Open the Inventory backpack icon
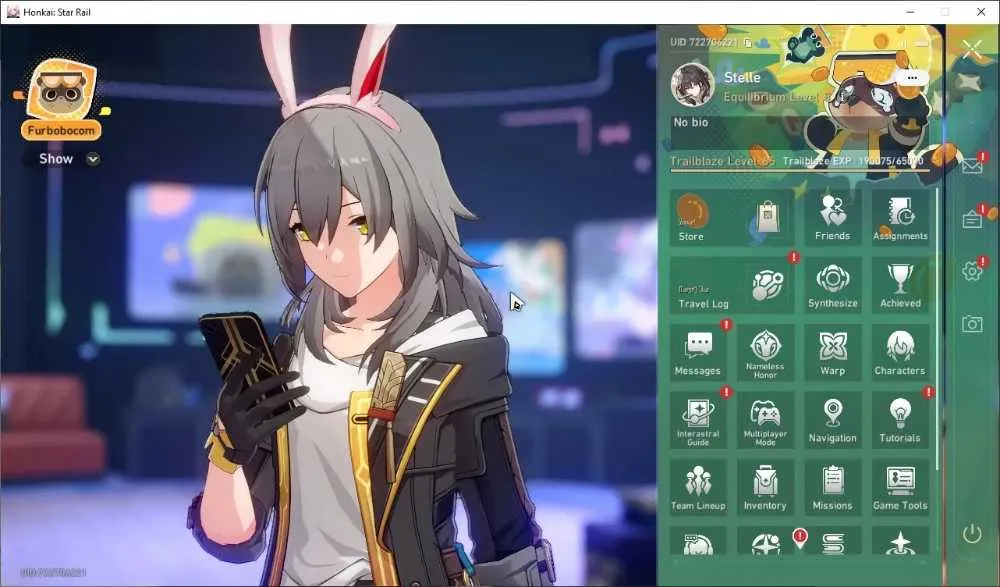 point(765,488)
